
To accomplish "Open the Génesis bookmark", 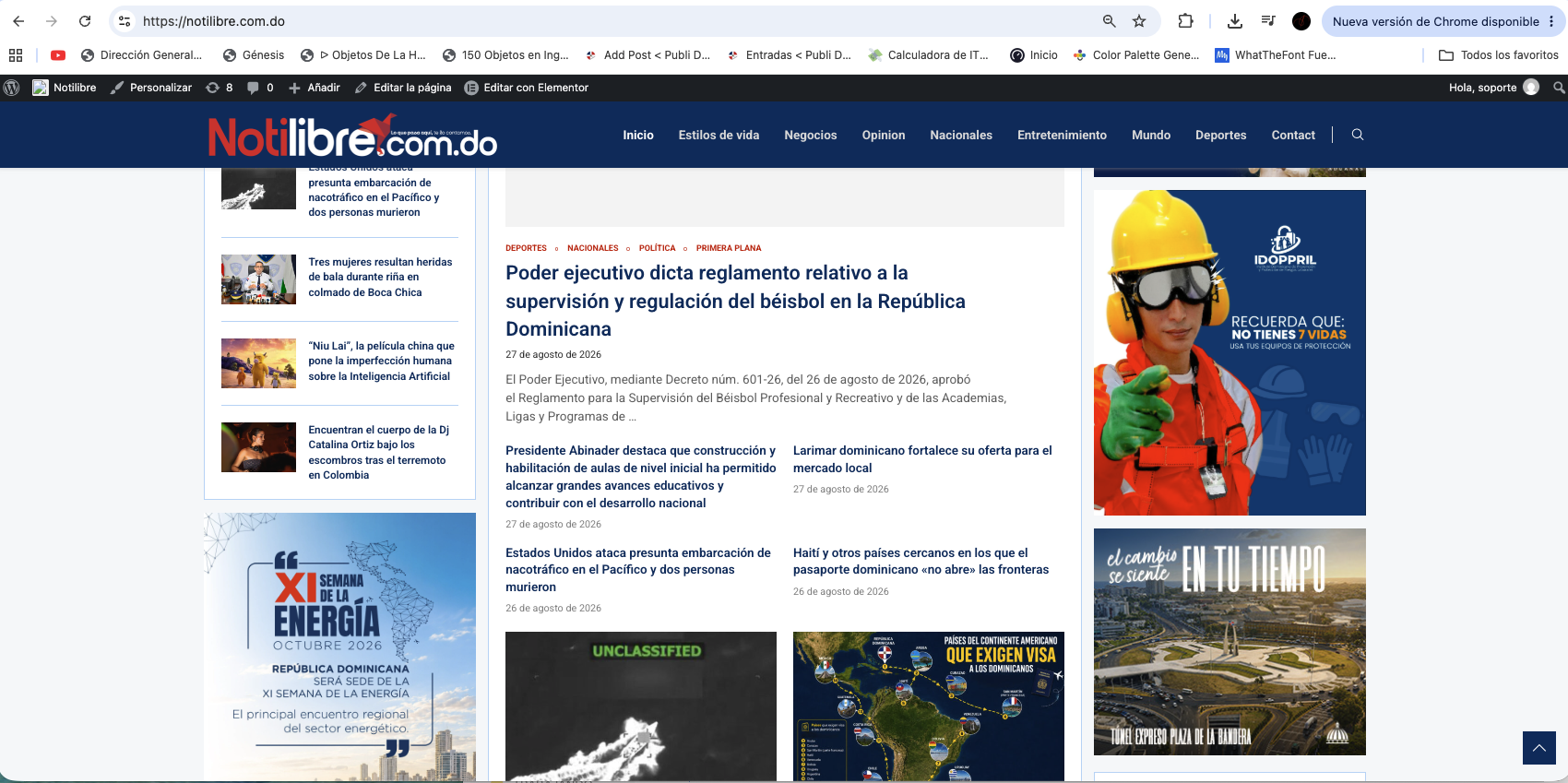I will 254,55.
